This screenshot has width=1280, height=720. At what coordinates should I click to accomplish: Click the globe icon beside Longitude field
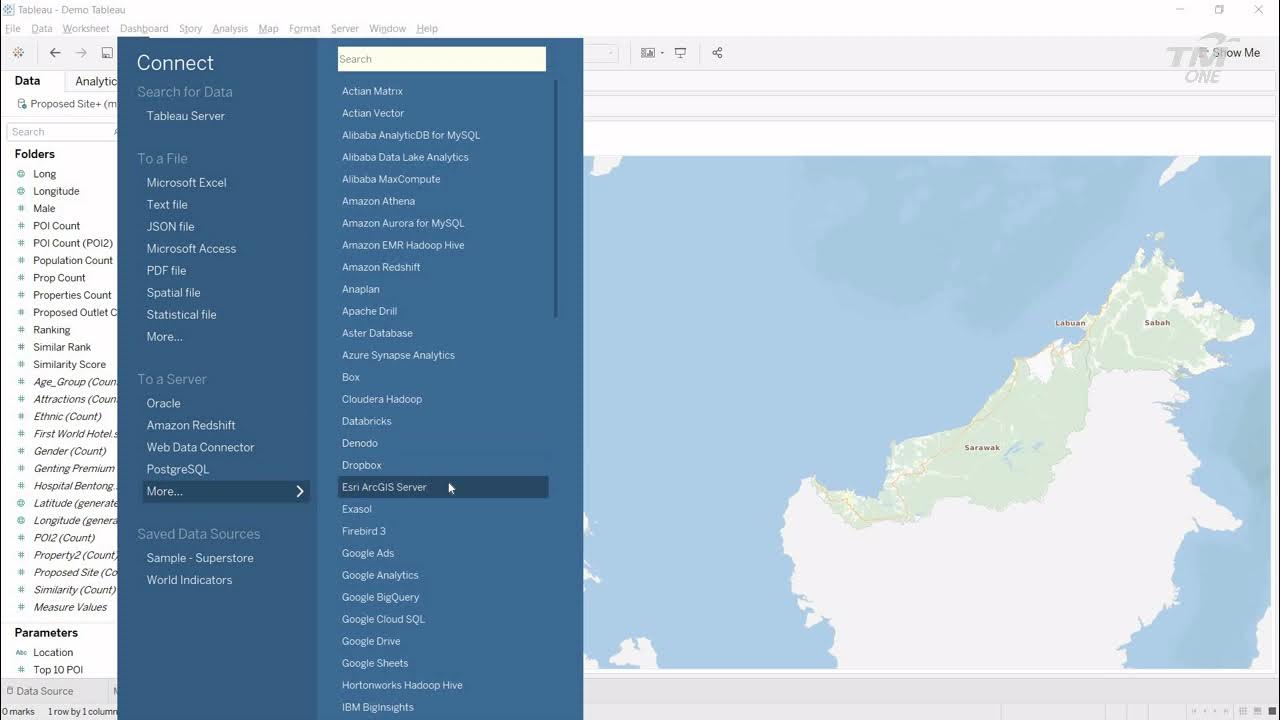[21, 191]
